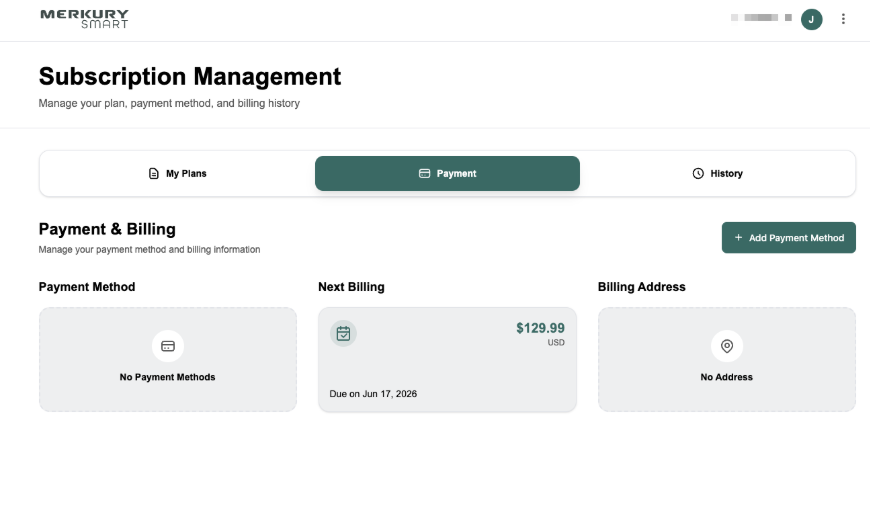Click the clock icon beside History
Viewport: 870px width, 510px height.
coord(698,174)
